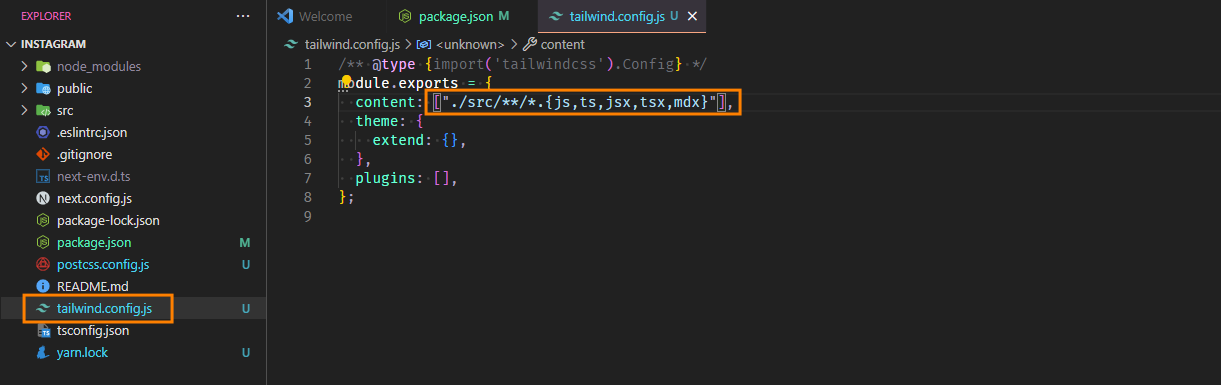
Task: Click the EXPLORER panel title
Action: tap(46, 16)
